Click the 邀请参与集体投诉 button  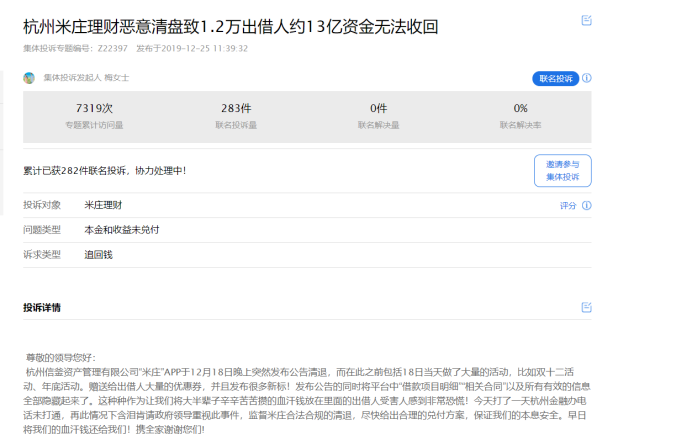click(x=562, y=170)
